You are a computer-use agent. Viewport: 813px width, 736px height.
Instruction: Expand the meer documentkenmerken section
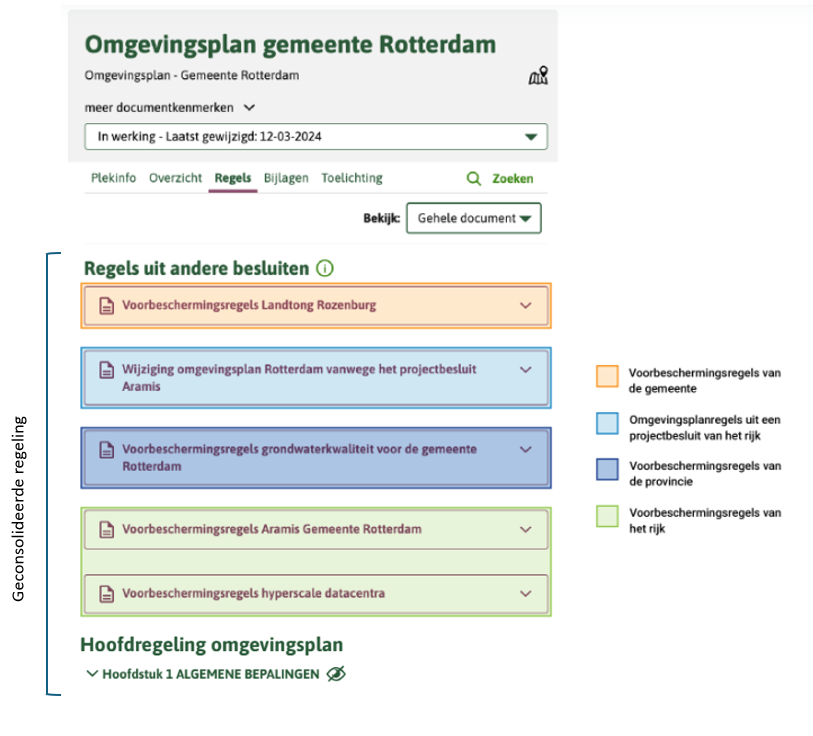(x=250, y=107)
